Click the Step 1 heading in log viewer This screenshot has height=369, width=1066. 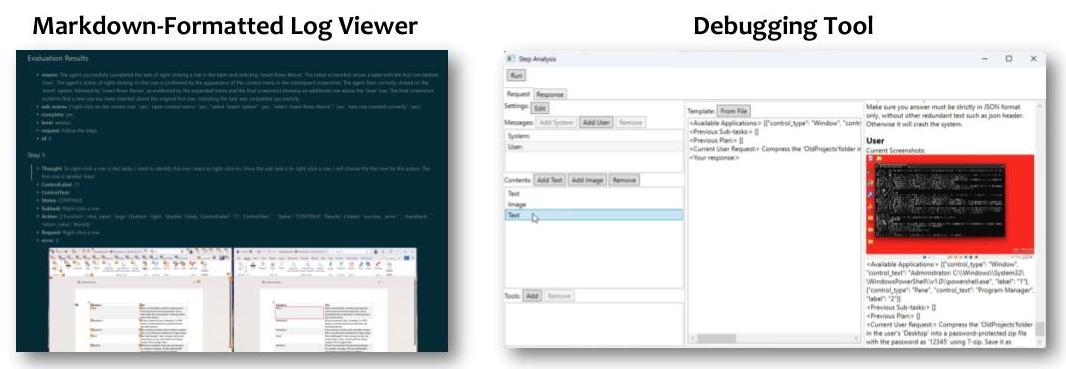(37, 156)
